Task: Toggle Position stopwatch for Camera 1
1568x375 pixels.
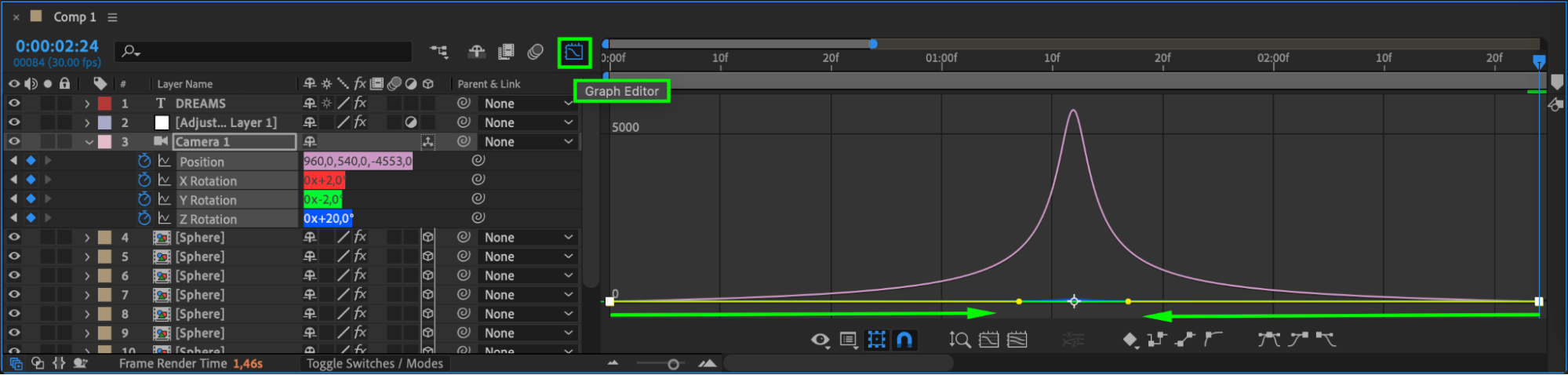Action: (144, 161)
